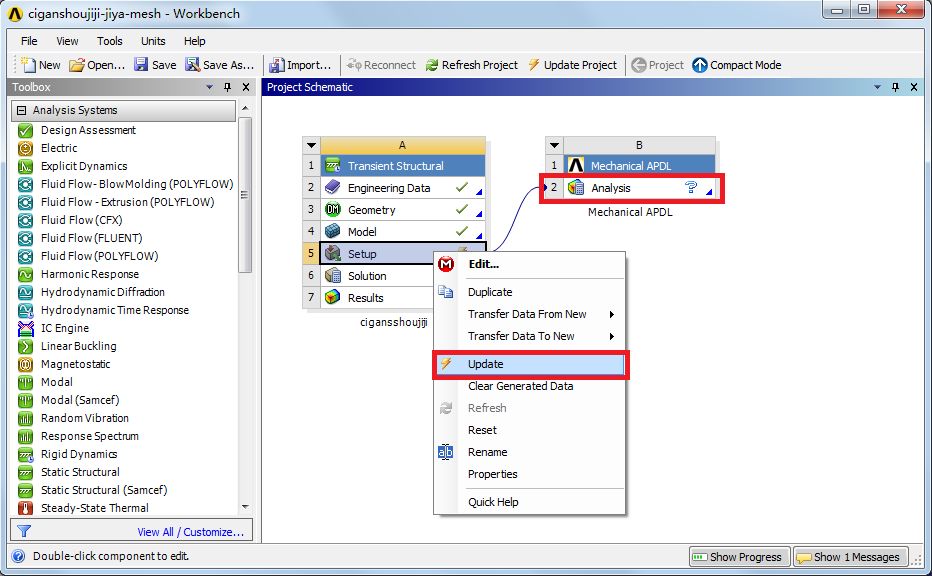This screenshot has height=576, width=932.
Task: Click the status bar help icon
Action: point(18,556)
